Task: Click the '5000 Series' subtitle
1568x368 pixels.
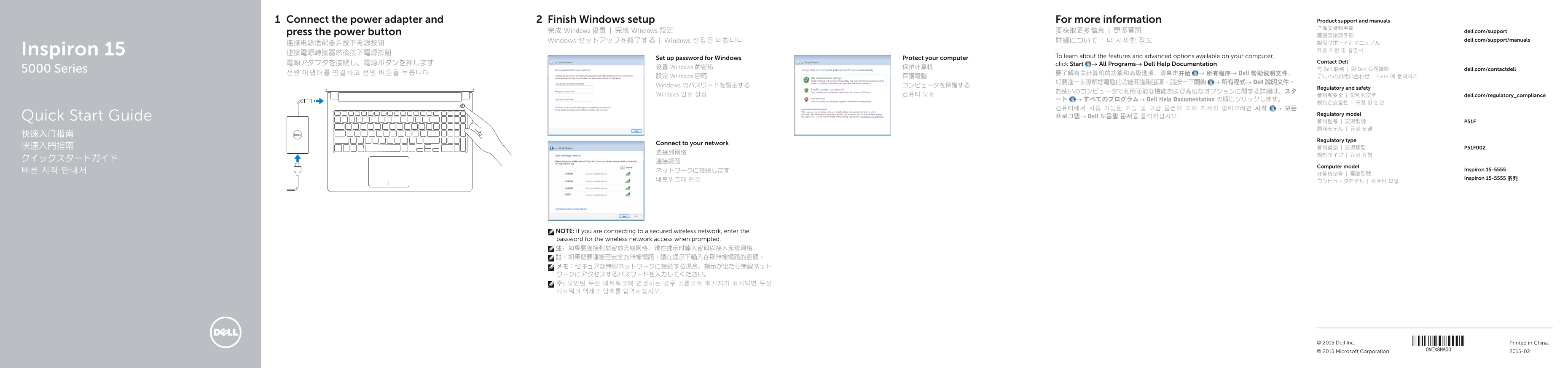Action: pyautogui.click(x=54, y=69)
